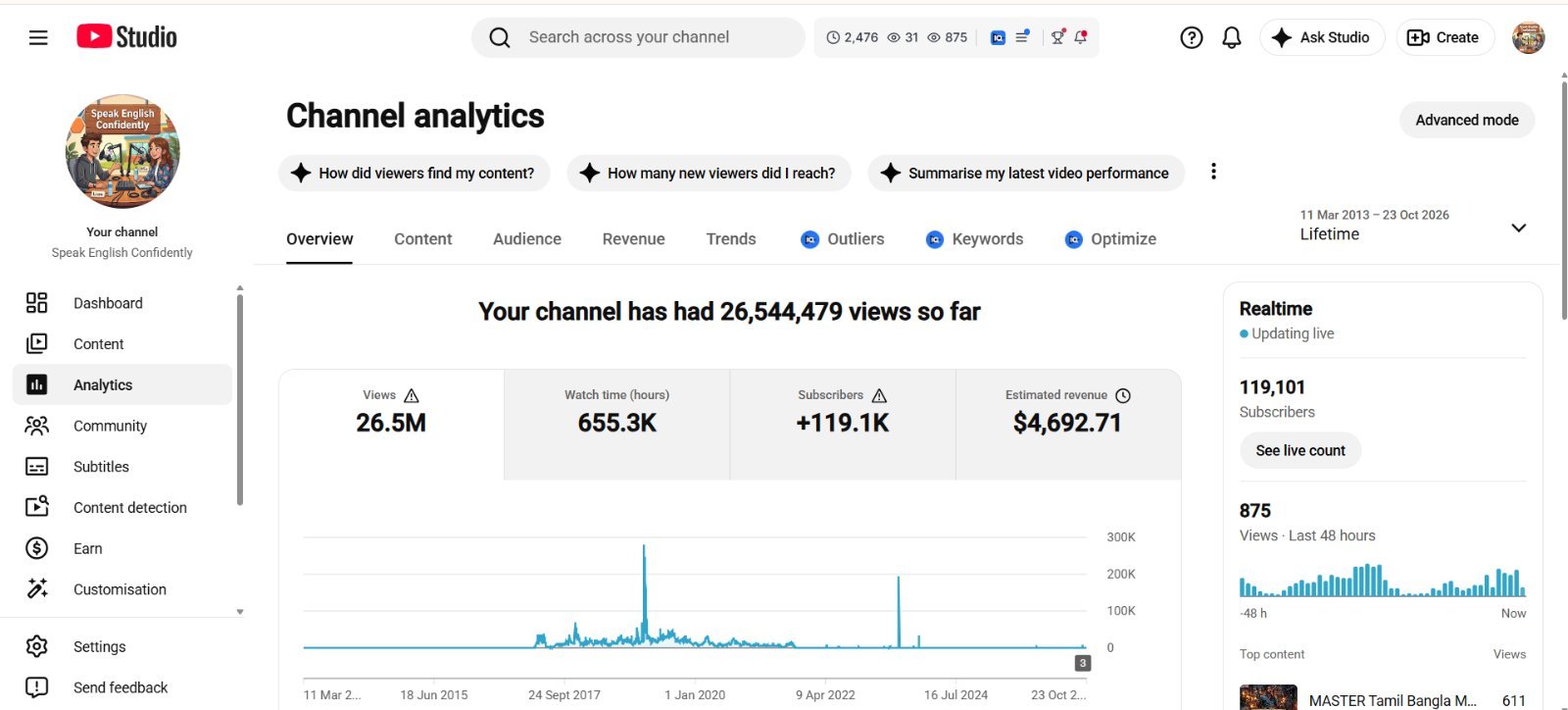
Task: Open the Revenue tab
Action: pyautogui.click(x=633, y=239)
